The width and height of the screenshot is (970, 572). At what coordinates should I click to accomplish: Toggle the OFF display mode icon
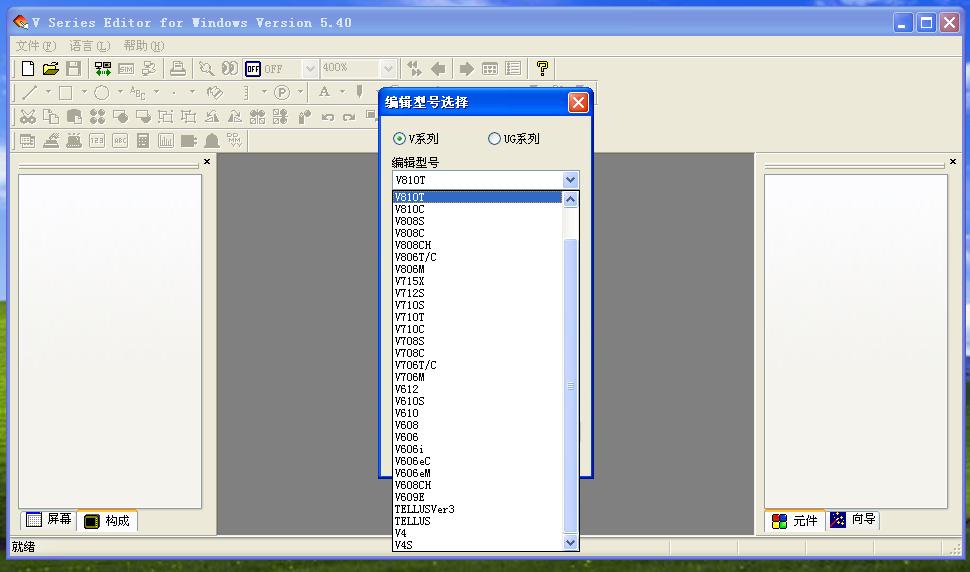pyautogui.click(x=253, y=69)
